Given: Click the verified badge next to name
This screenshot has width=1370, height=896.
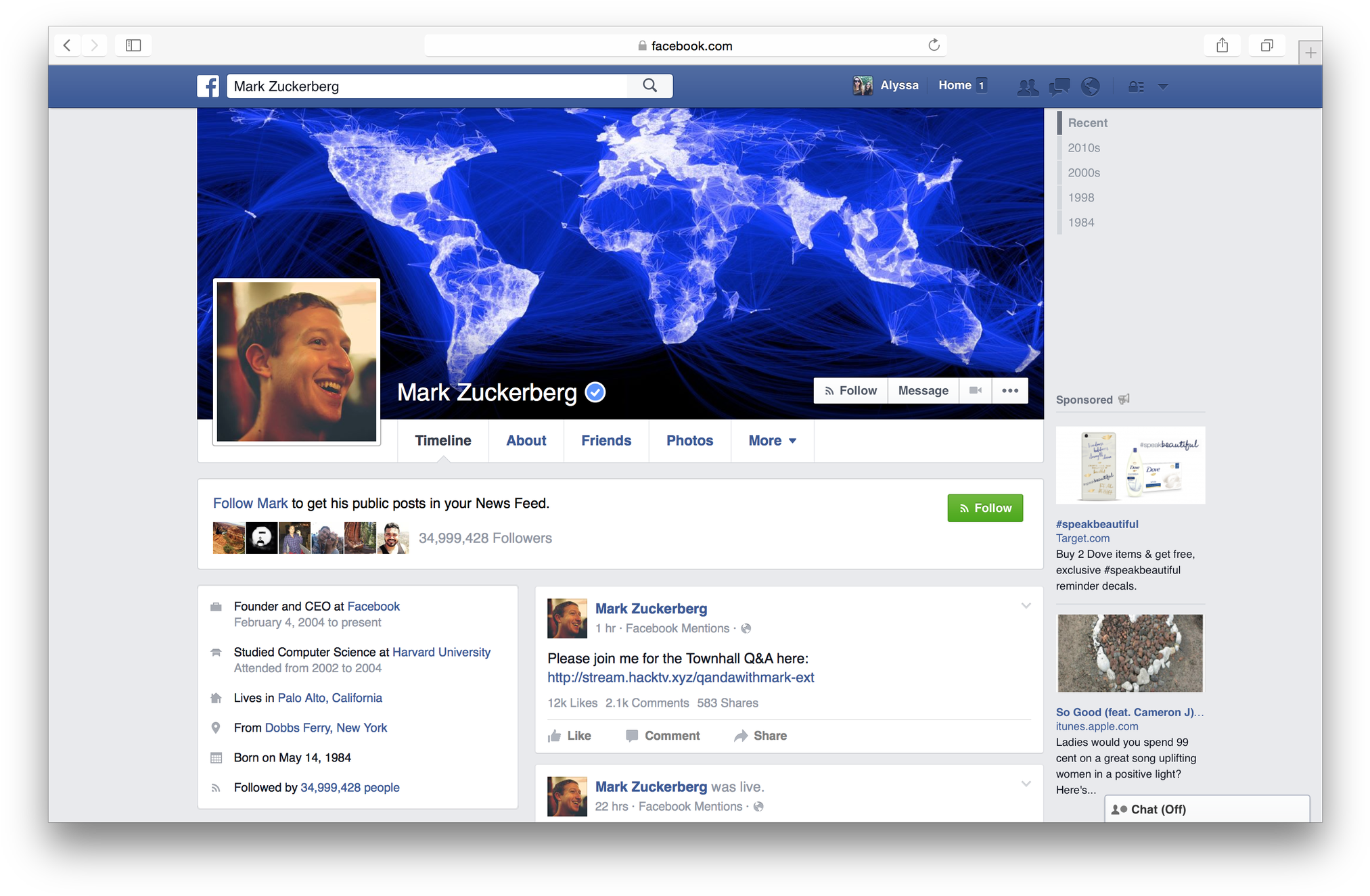Looking at the screenshot, I should [x=595, y=392].
